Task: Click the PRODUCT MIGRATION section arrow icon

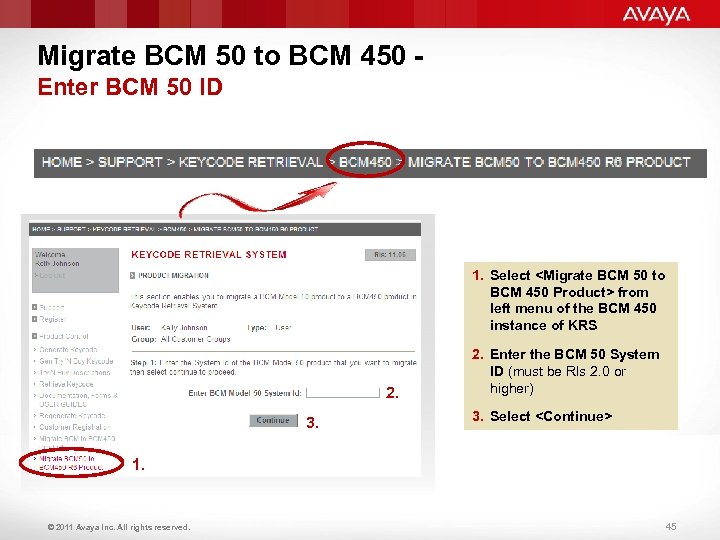Action: click(x=132, y=276)
